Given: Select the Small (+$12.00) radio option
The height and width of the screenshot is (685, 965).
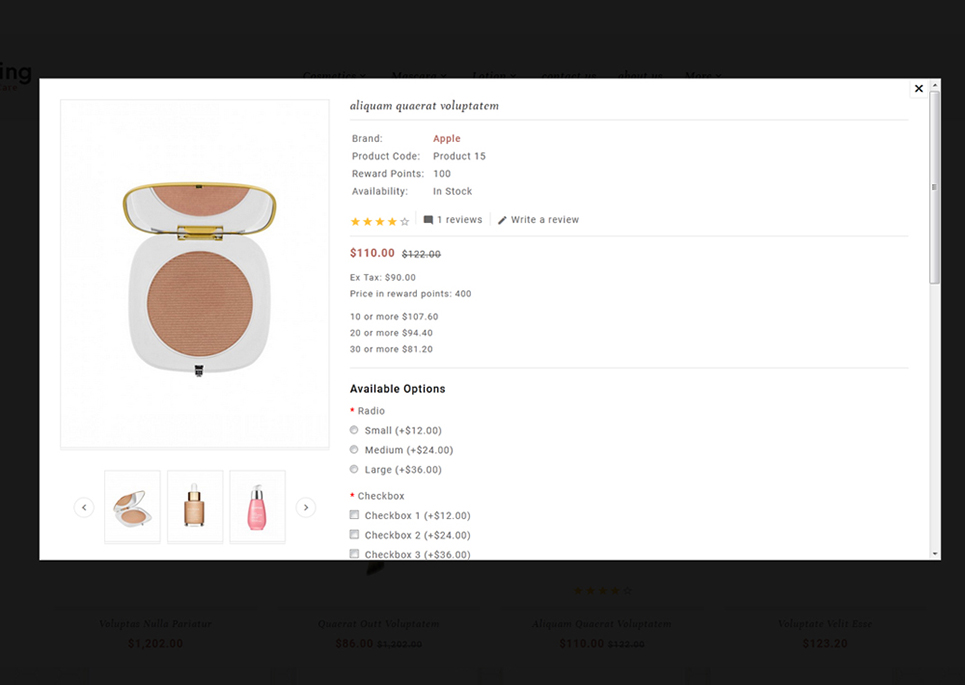Looking at the screenshot, I should [354, 430].
